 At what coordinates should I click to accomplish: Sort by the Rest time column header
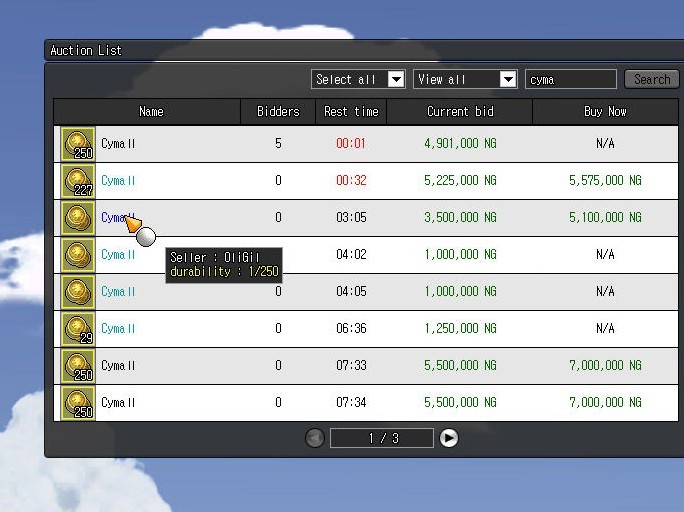351,112
